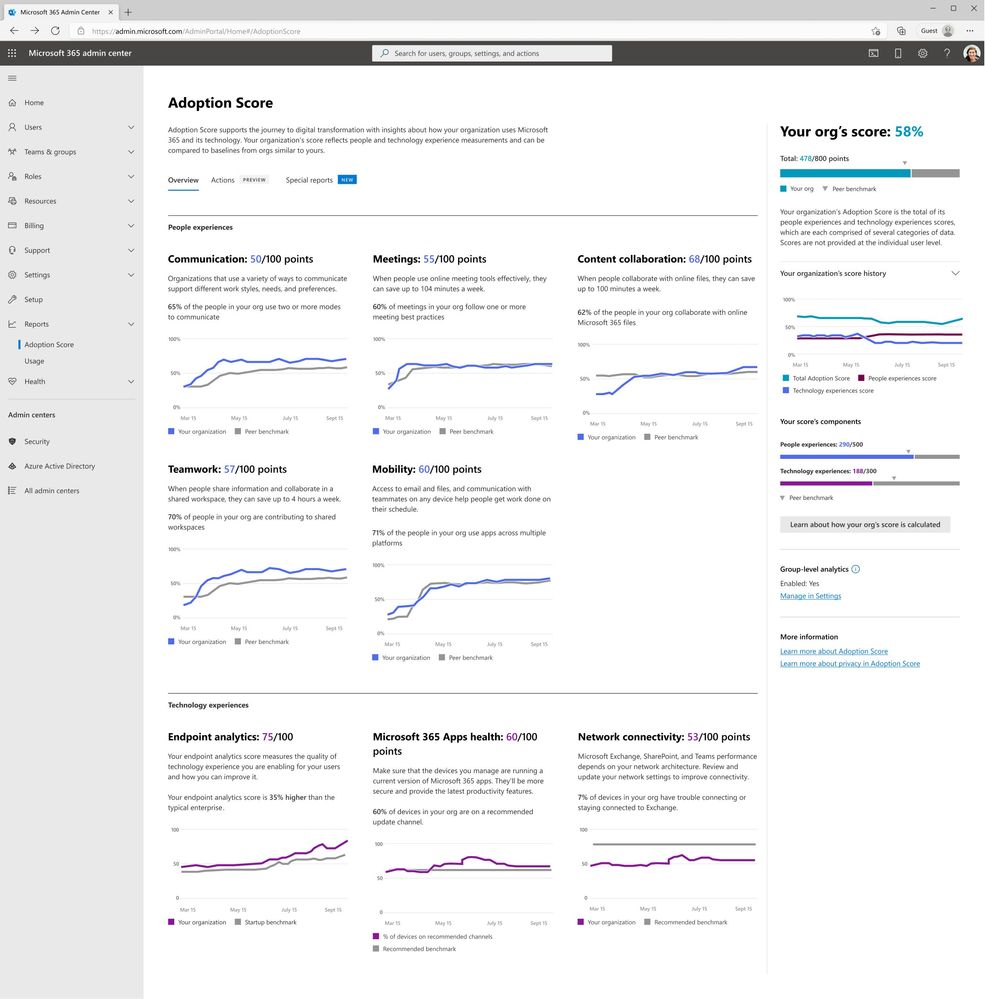Open Communication score card heading
Image resolution: width=985 pixels, height=999 pixels.
tap(240, 259)
